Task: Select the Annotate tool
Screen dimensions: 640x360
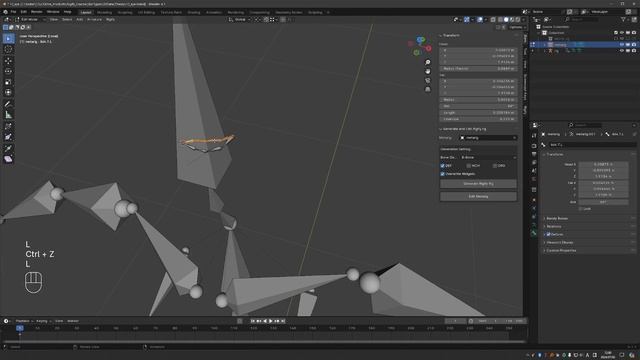Action: click(x=8, y=104)
